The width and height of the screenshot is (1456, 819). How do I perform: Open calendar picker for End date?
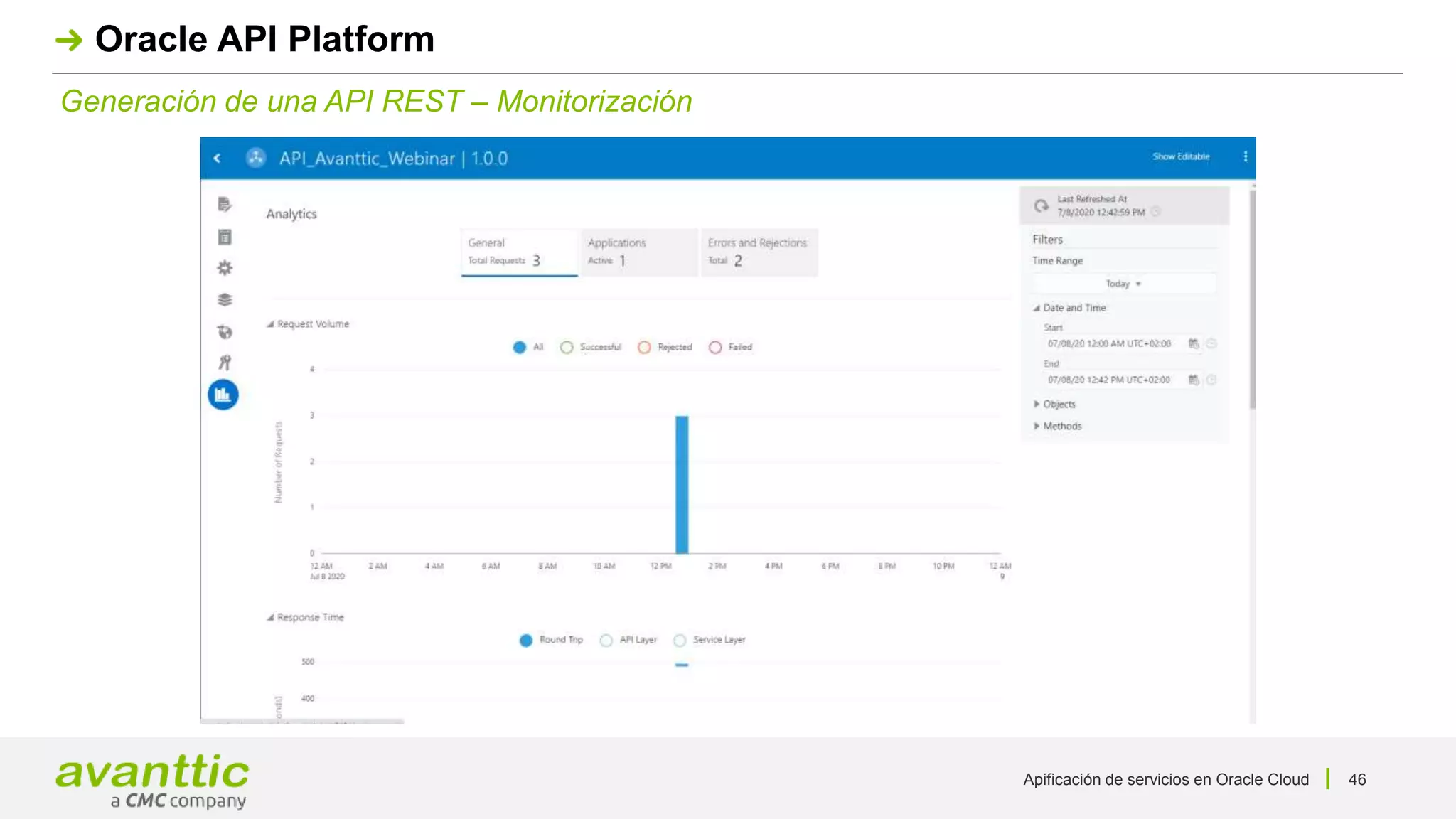click(1194, 380)
